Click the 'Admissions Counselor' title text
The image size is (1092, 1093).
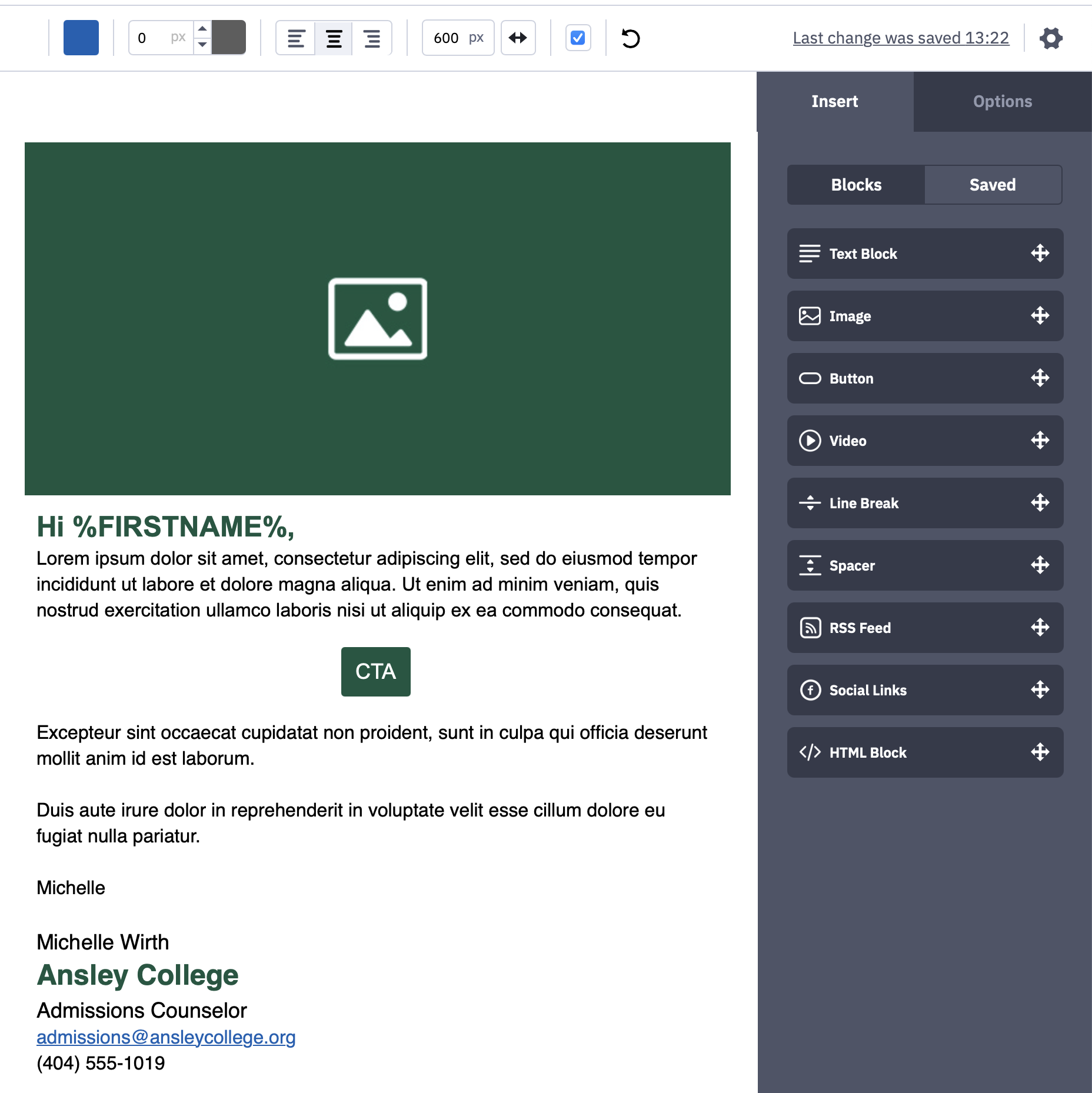coord(142,1011)
